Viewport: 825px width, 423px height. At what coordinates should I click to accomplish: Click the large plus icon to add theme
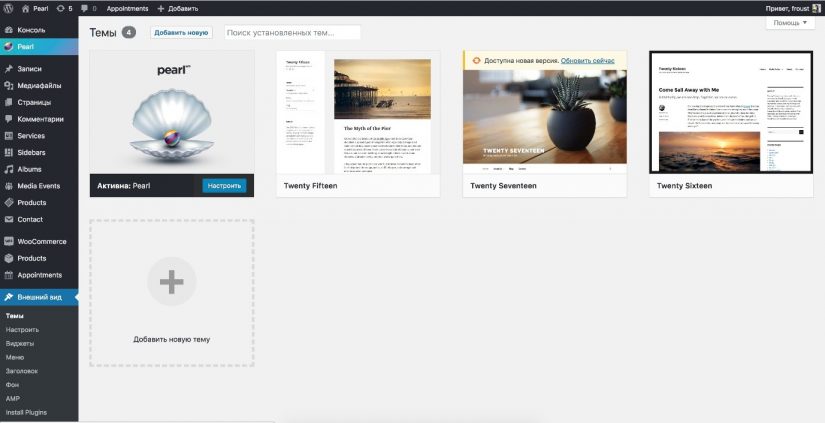[172, 282]
